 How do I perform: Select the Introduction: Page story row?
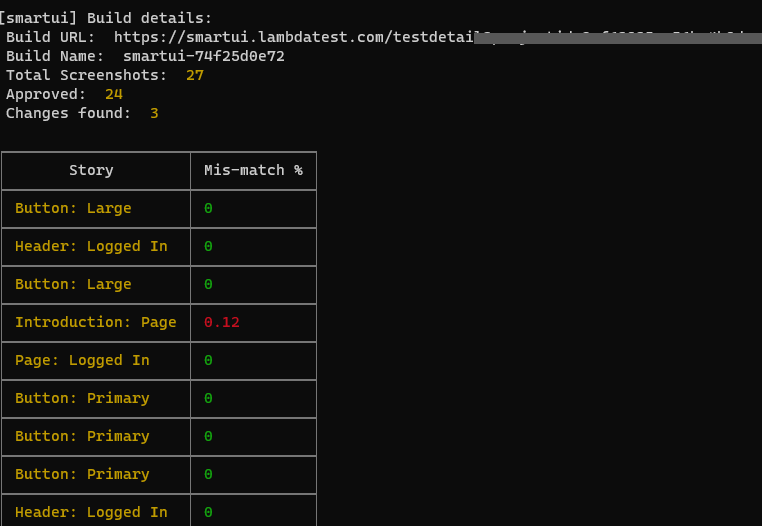pos(95,322)
